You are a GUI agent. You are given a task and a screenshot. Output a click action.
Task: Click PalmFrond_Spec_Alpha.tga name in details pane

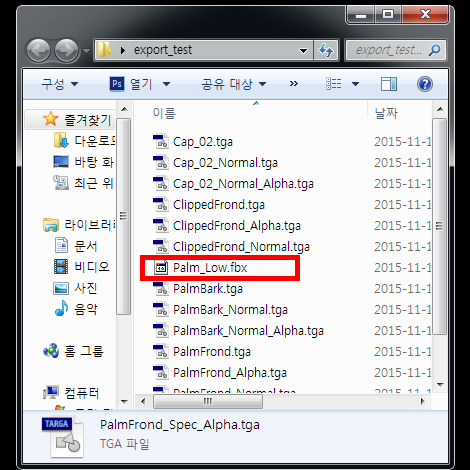180,425
